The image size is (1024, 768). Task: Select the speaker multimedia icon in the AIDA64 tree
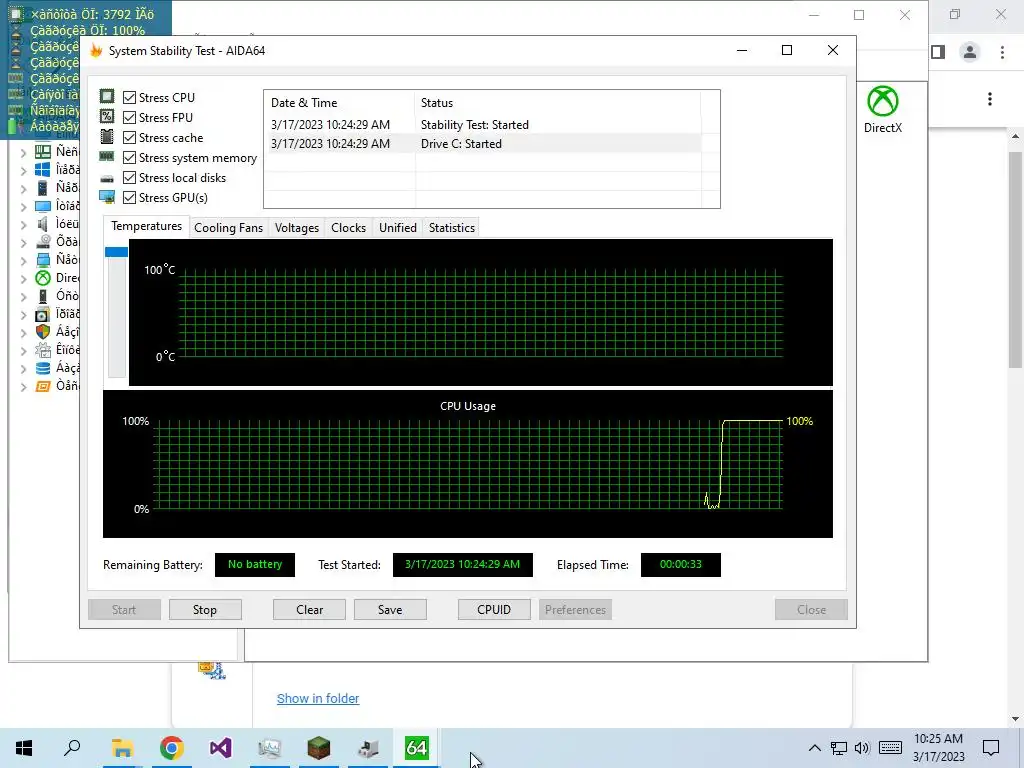(42, 224)
